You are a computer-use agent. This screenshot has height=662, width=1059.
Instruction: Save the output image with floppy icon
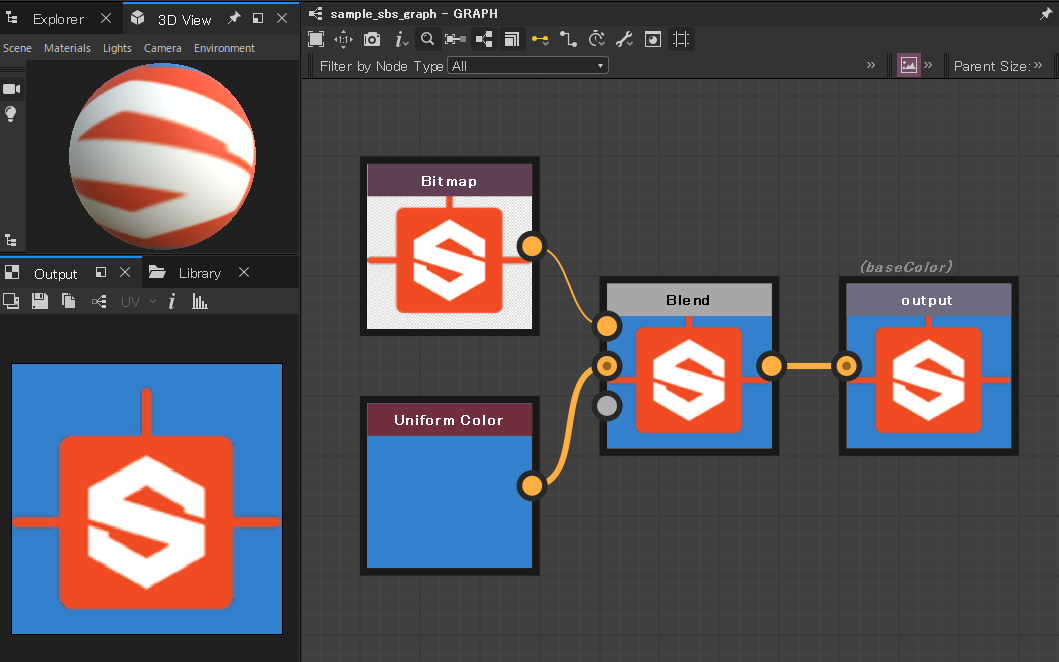pos(40,301)
